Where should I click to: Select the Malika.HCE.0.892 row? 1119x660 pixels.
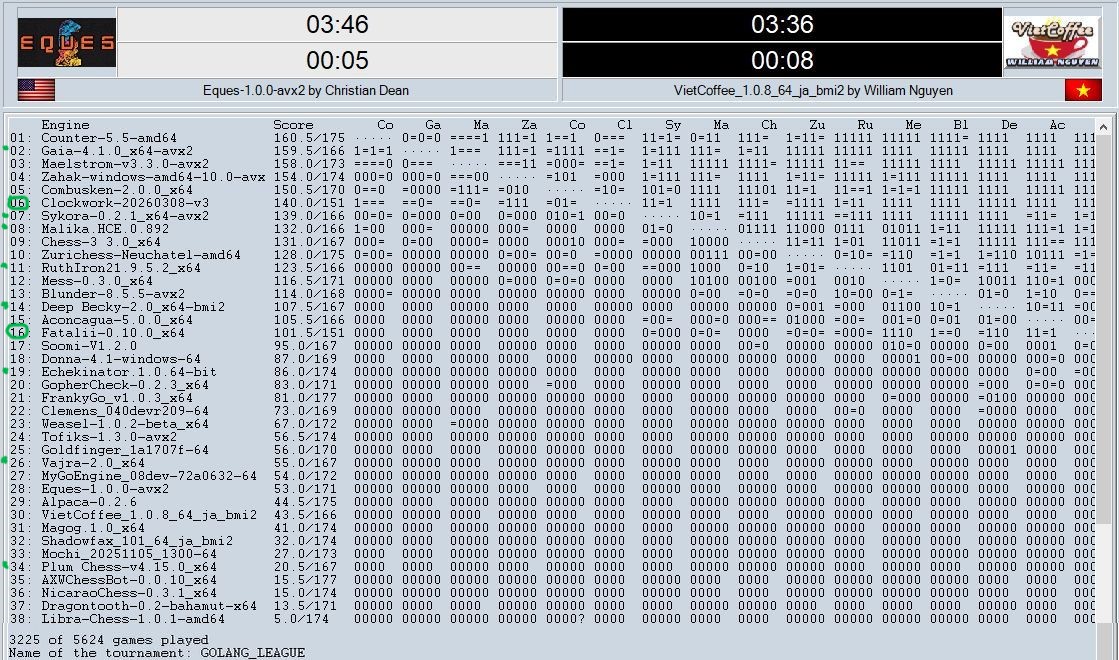click(x=551, y=228)
